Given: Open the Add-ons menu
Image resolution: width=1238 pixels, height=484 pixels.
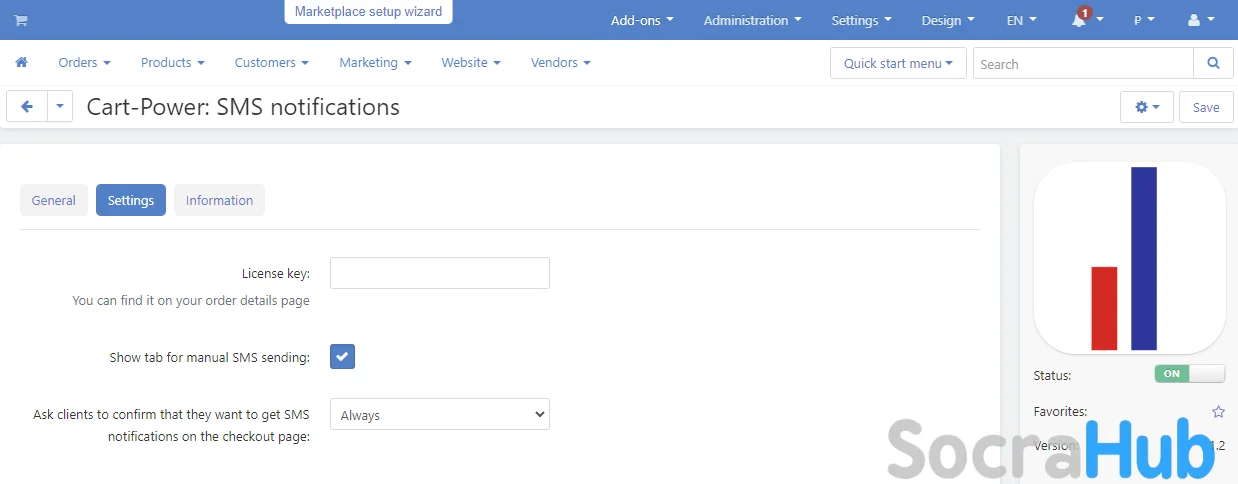Looking at the screenshot, I should click(x=642, y=20).
